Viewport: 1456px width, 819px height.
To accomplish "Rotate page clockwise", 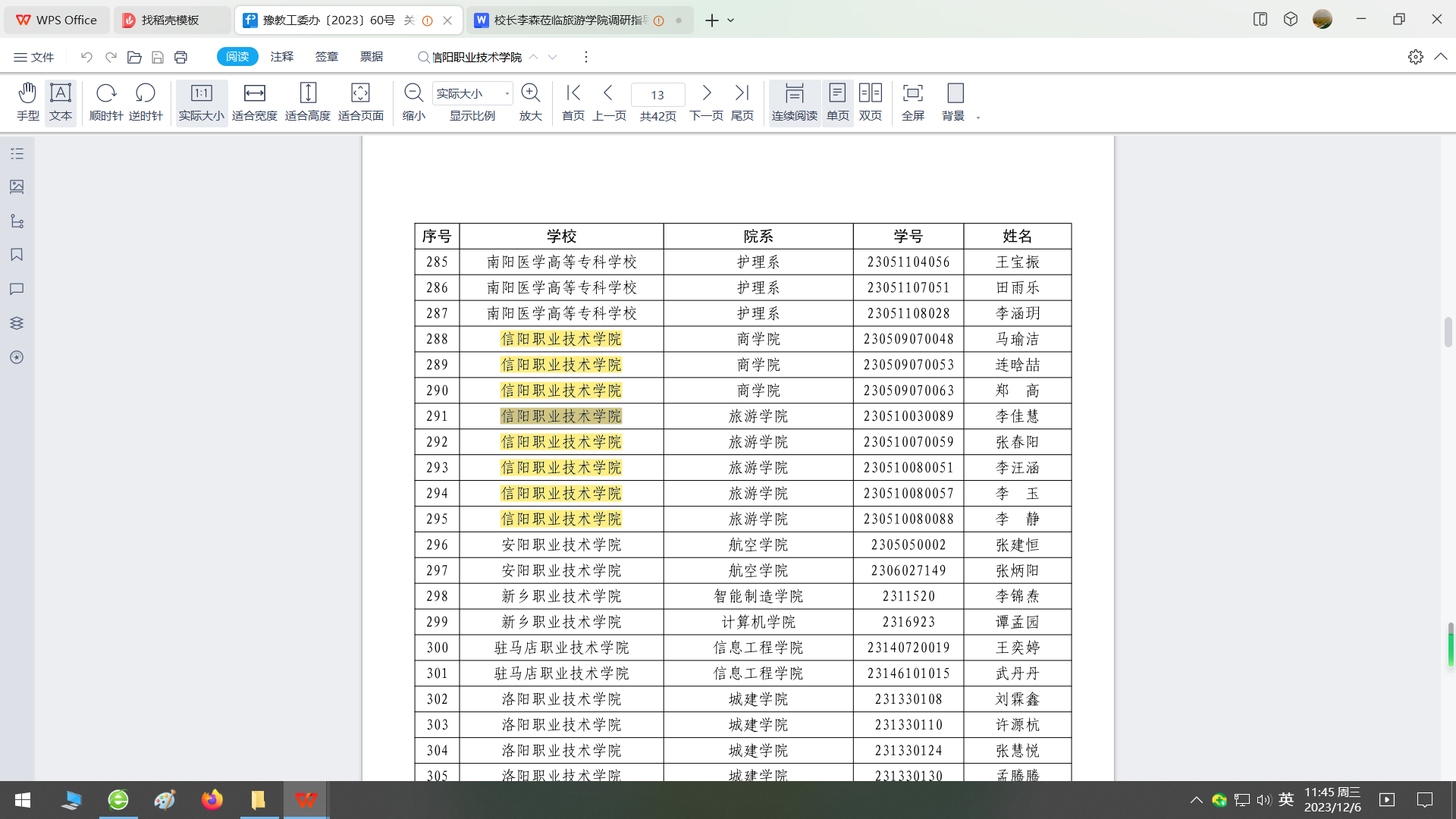I will (x=105, y=102).
